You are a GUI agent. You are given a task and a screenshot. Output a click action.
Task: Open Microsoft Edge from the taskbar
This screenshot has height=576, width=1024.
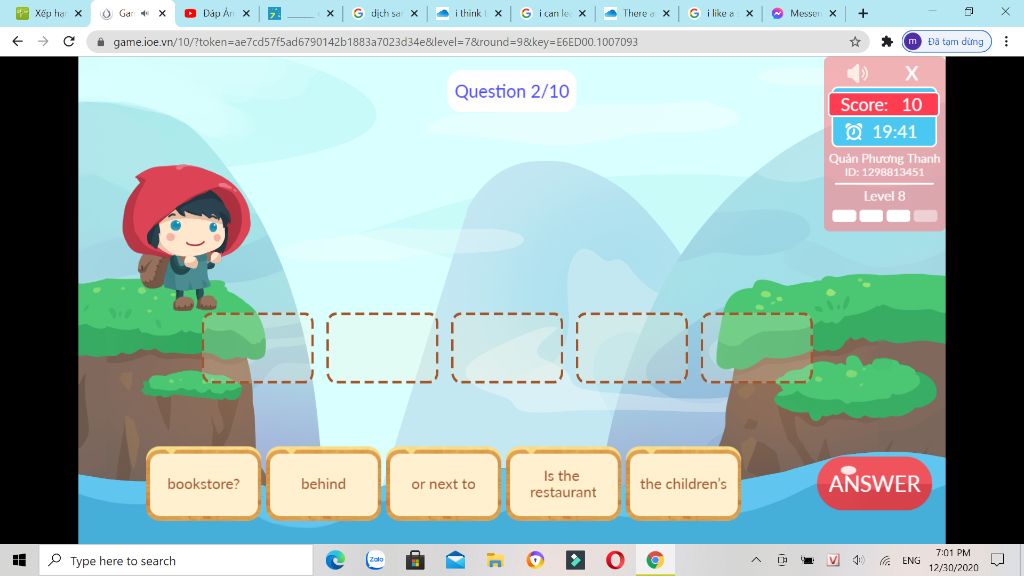(x=335, y=560)
